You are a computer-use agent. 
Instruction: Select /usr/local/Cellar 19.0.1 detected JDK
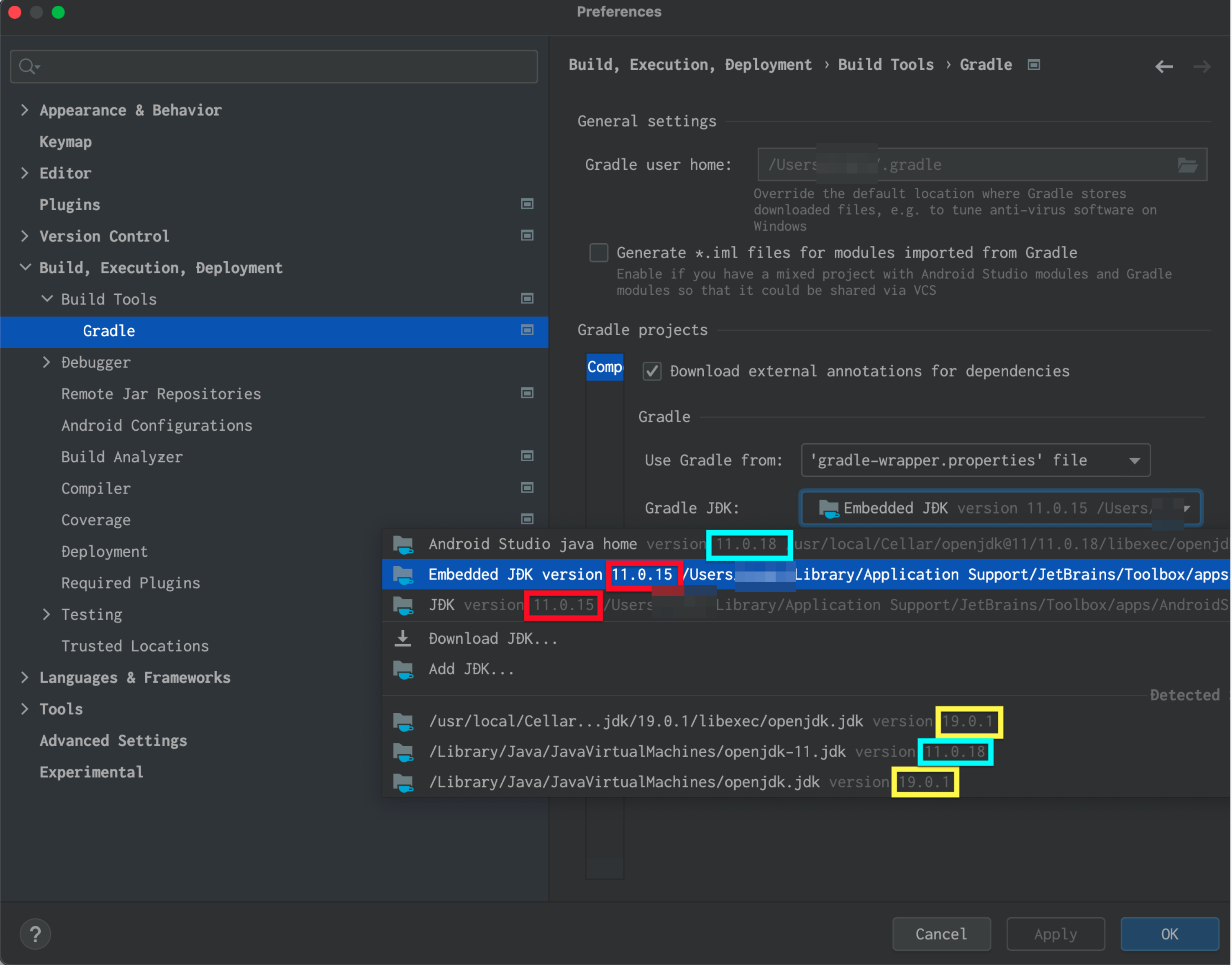[806, 721]
